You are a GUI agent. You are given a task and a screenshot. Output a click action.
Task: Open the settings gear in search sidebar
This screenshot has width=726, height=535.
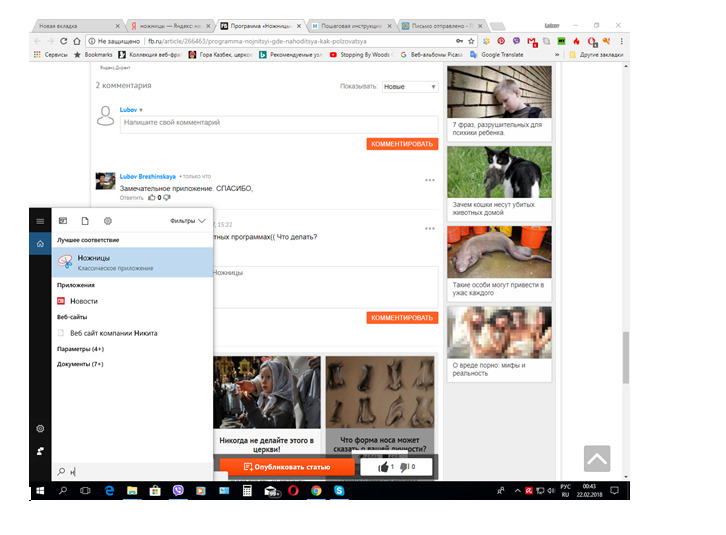tap(40, 428)
